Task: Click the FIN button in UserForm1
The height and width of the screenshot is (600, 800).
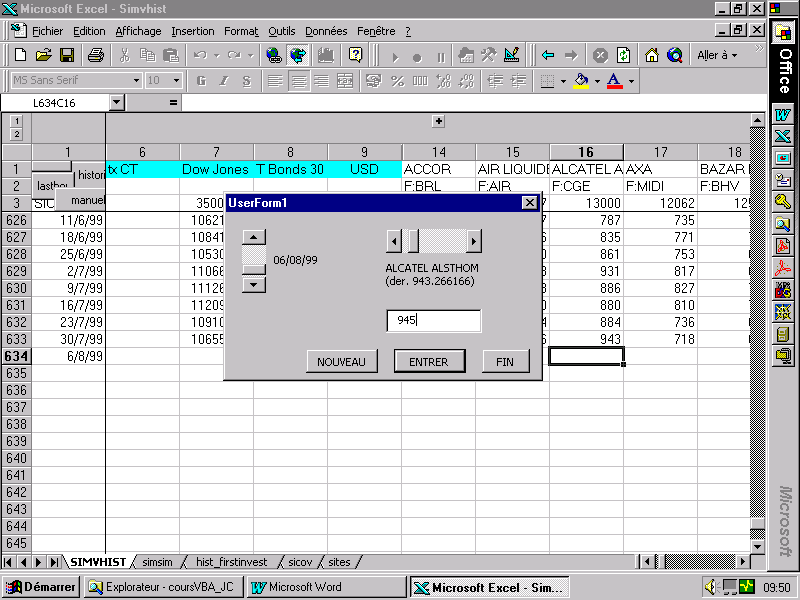Action: [505, 362]
